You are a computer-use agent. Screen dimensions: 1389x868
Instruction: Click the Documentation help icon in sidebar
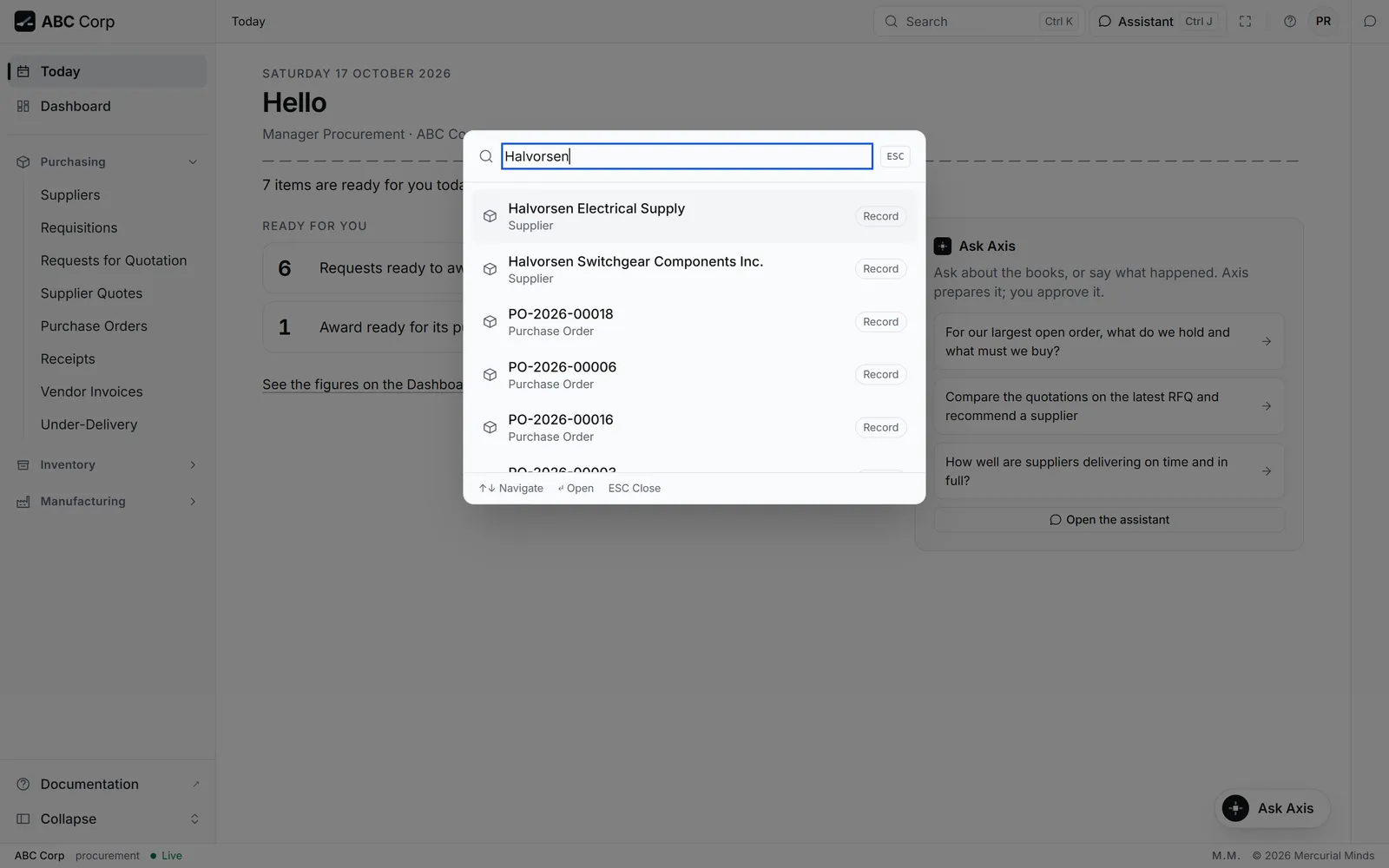coord(23,785)
